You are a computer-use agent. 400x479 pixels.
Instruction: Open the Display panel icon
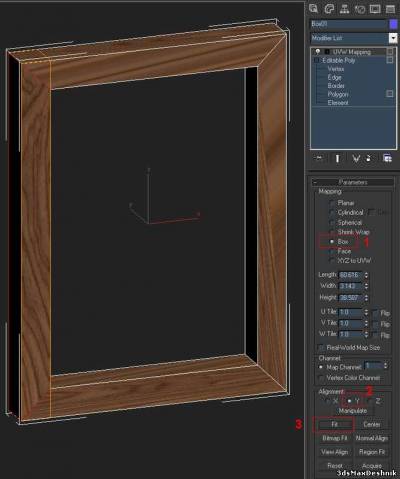375,9
